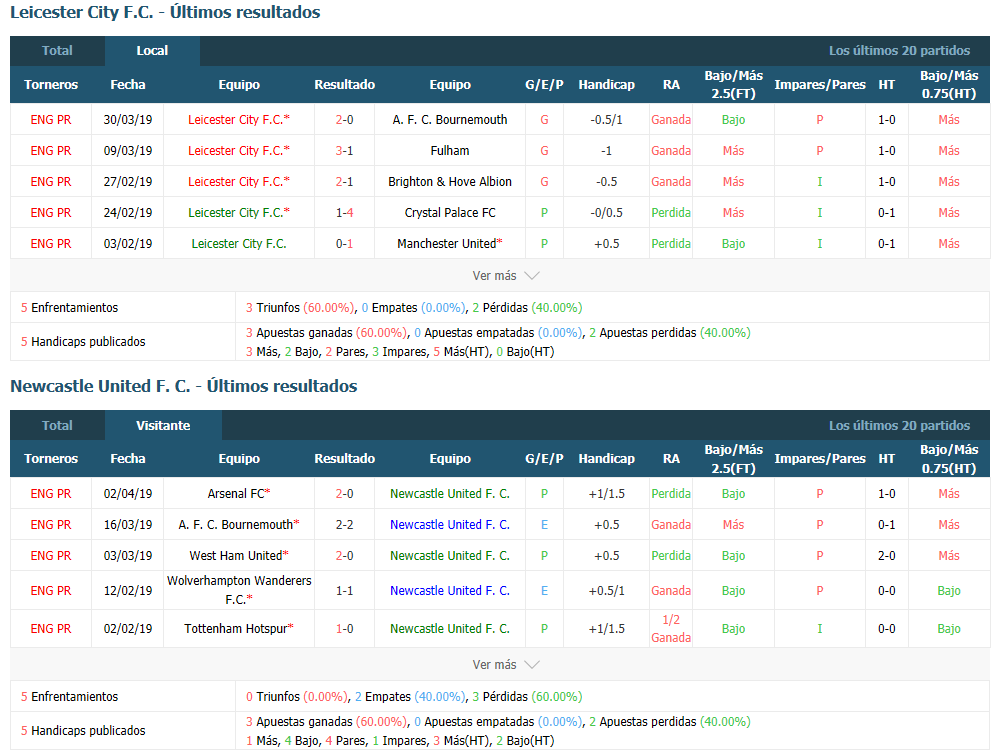999x751 pixels.
Task: Open Brighton & Hove Albion team link
Action: (x=450, y=182)
